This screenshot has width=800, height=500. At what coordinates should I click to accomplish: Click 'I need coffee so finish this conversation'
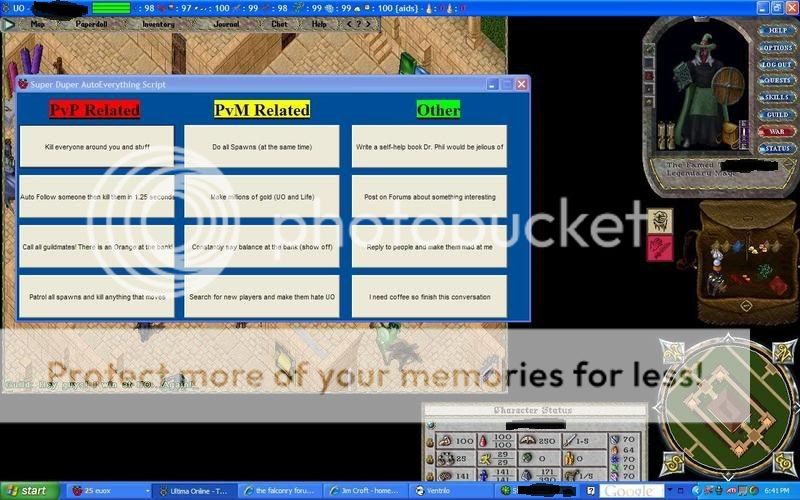[x=430, y=296]
